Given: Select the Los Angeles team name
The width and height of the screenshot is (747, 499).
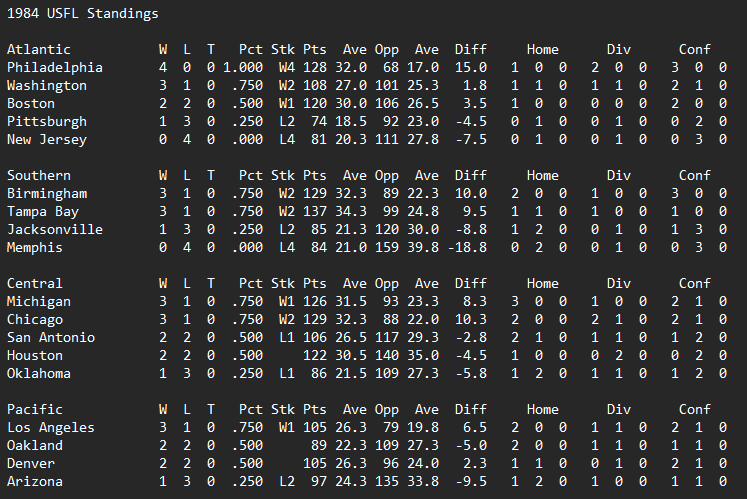Looking at the screenshot, I should point(51,427).
